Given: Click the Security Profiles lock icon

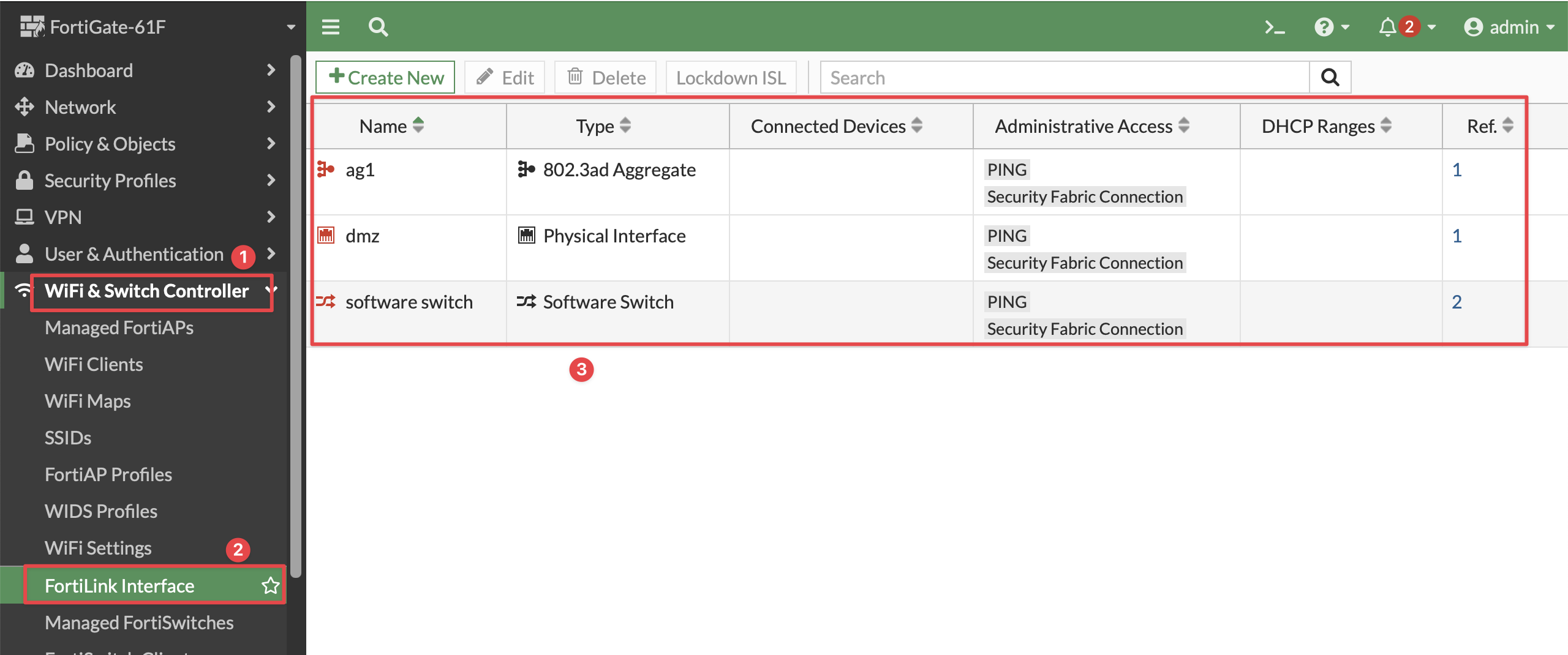Looking at the screenshot, I should [24, 181].
